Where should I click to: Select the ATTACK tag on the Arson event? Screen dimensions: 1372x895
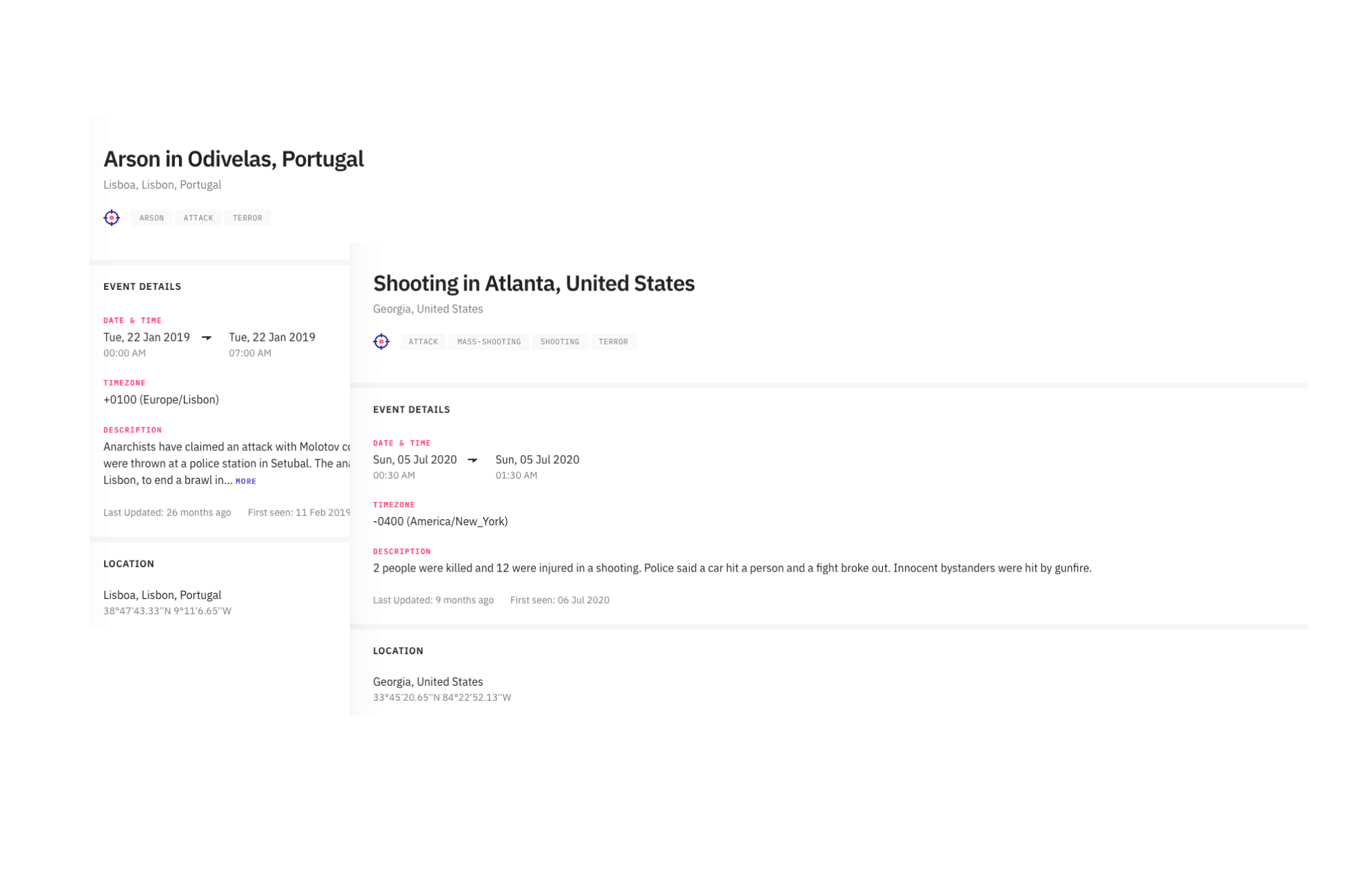tap(198, 218)
